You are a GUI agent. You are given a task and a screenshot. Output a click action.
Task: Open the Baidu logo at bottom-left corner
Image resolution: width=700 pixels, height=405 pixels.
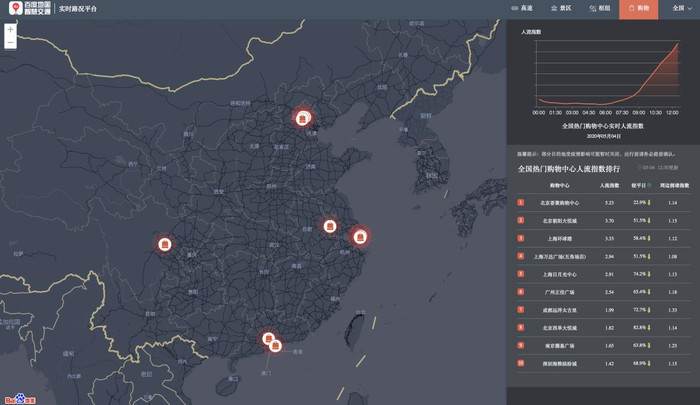(x=16, y=397)
